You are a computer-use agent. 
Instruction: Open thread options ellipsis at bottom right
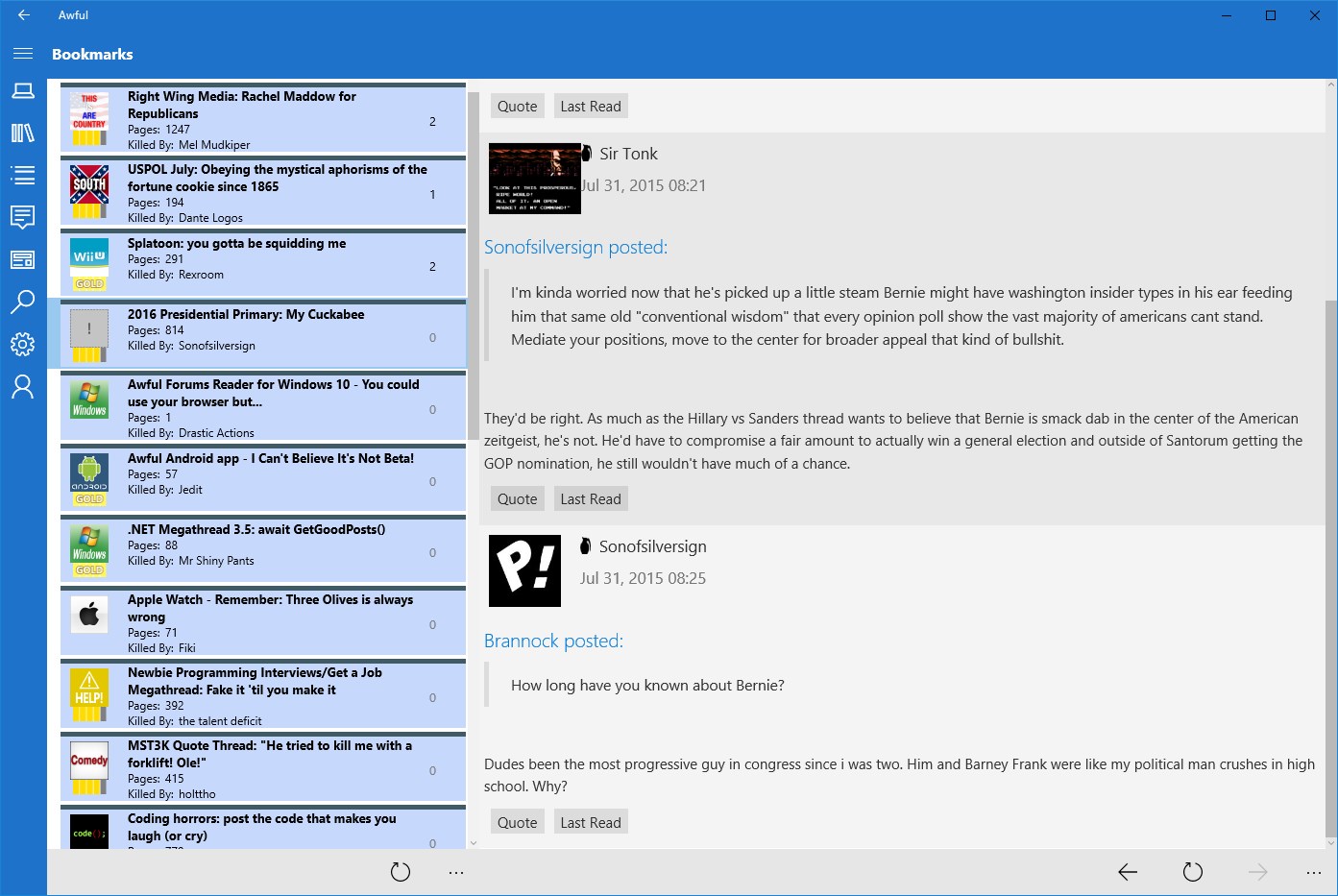pos(1313,872)
